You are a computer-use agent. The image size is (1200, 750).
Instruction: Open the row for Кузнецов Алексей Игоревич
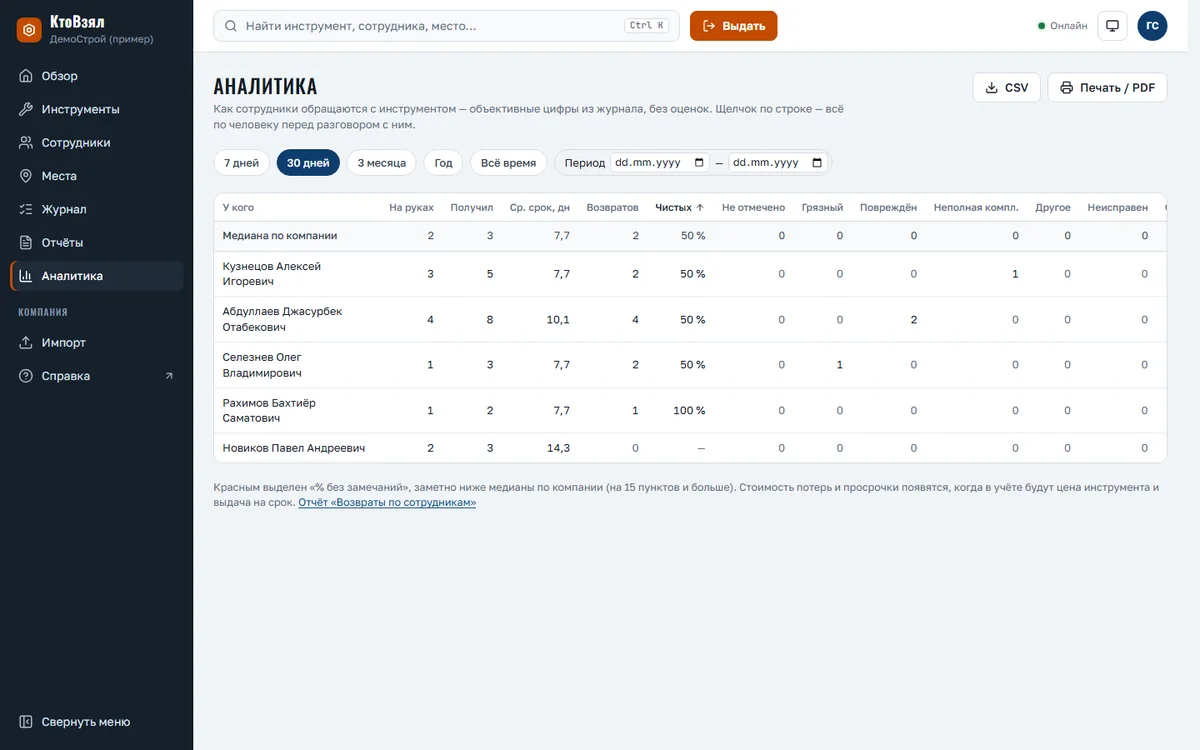[x=690, y=274]
